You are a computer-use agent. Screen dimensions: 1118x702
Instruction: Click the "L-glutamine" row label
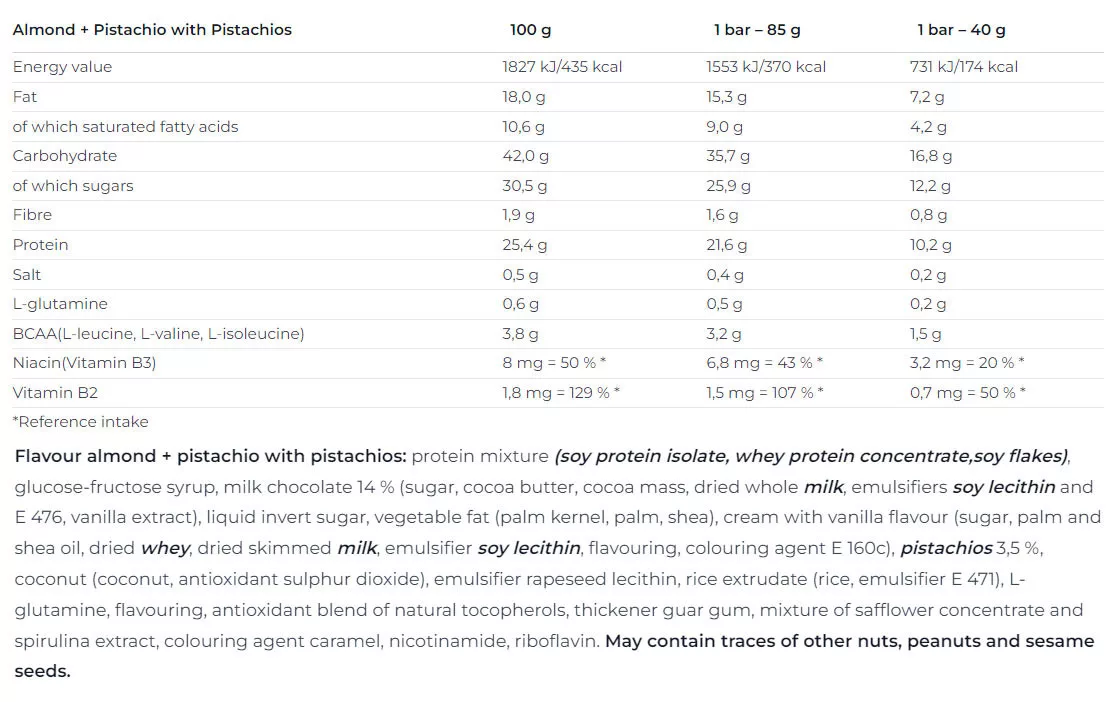pos(60,304)
